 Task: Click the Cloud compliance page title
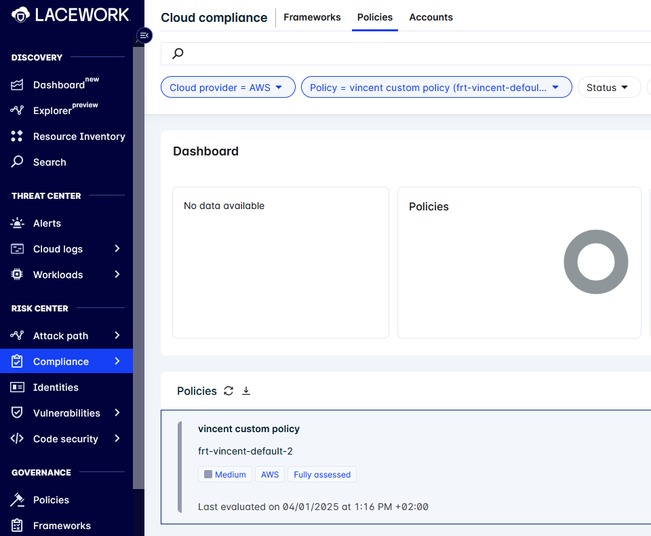214,17
